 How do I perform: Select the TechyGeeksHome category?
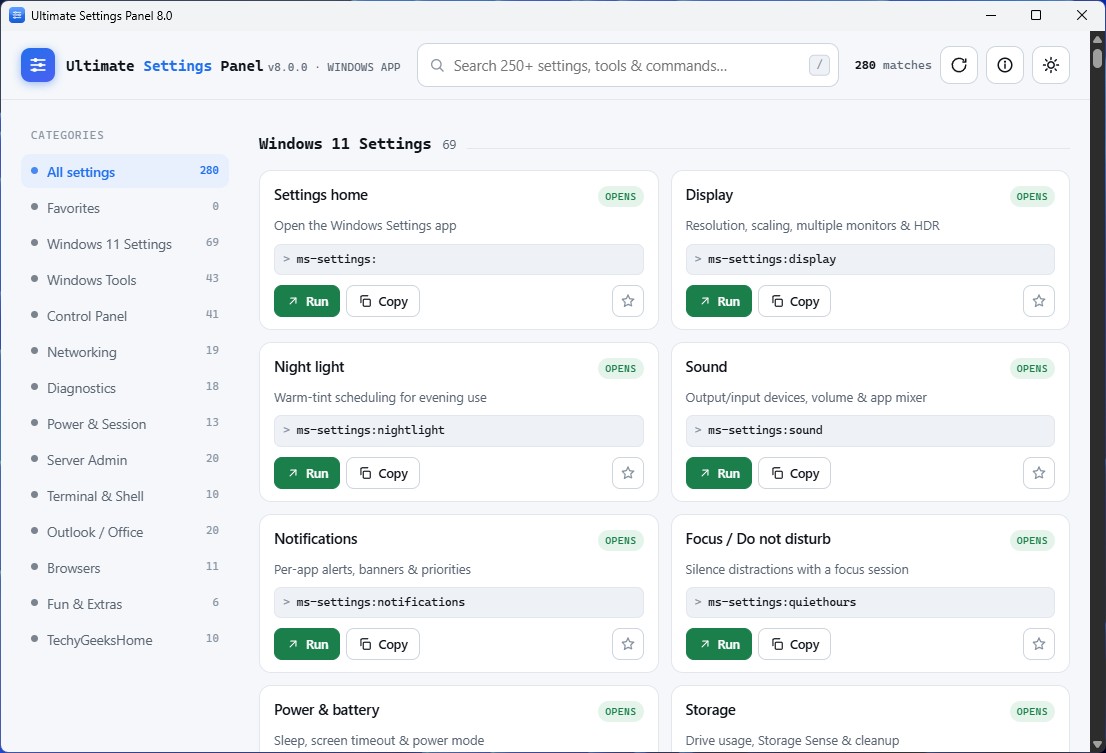point(125,639)
